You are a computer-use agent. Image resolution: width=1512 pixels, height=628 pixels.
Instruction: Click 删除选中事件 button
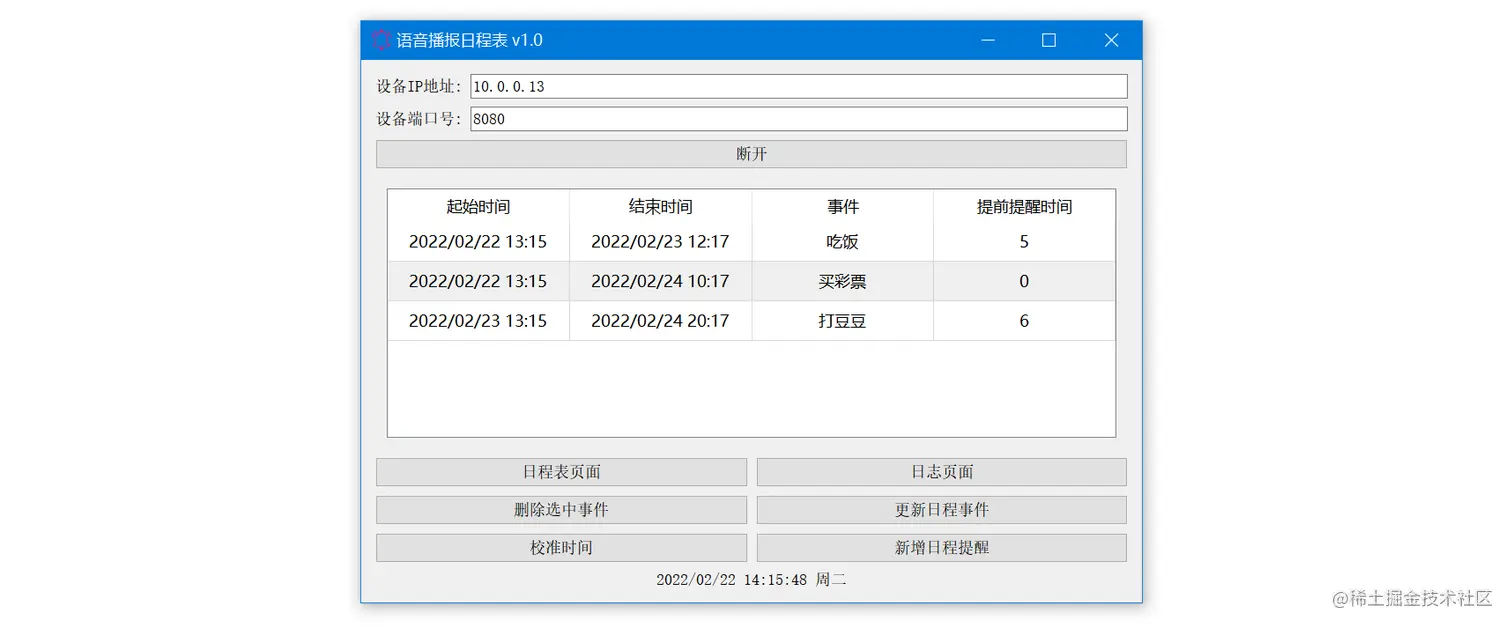(x=561, y=510)
